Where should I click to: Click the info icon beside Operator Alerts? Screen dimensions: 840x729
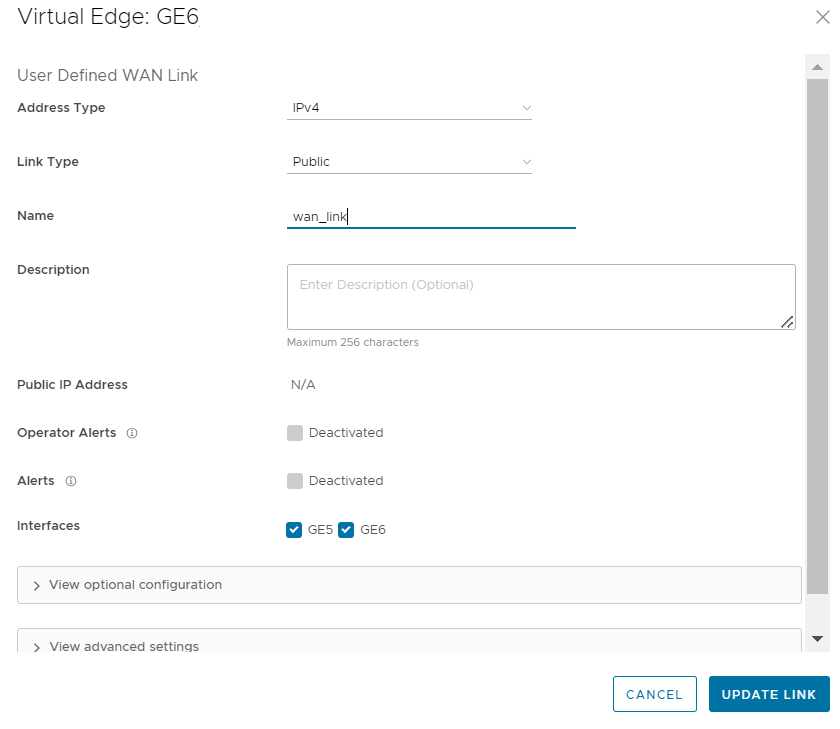(132, 433)
